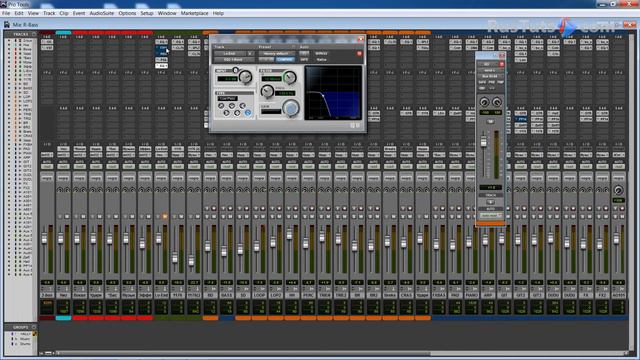Select the Drums group in the GROUPS list
Viewport: 640px width, 360px height.
point(25,344)
